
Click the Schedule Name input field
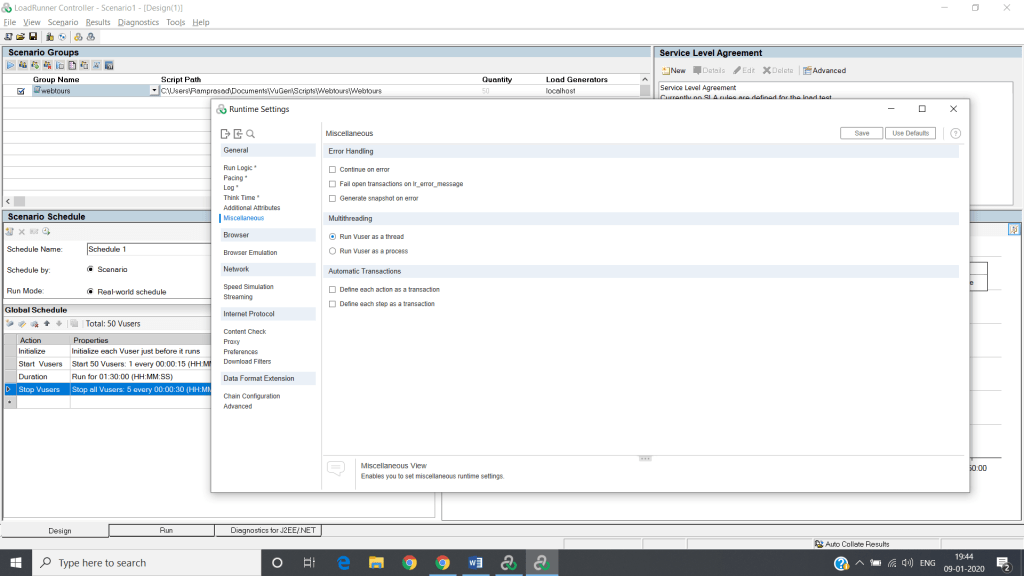point(130,248)
